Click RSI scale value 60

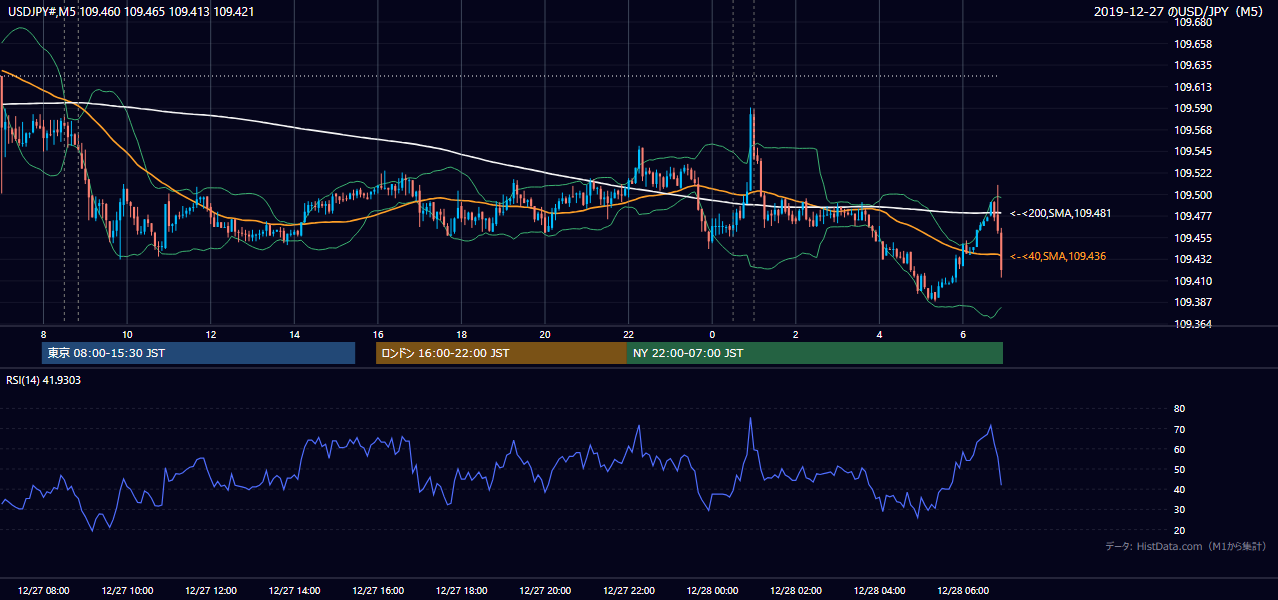click(x=1179, y=449)
